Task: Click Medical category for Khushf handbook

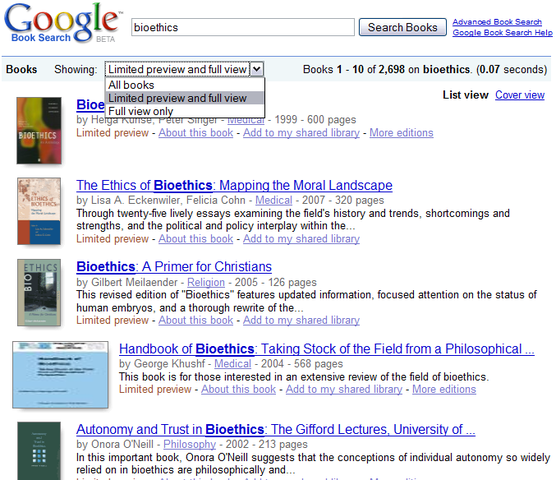Action: (233, 364)
